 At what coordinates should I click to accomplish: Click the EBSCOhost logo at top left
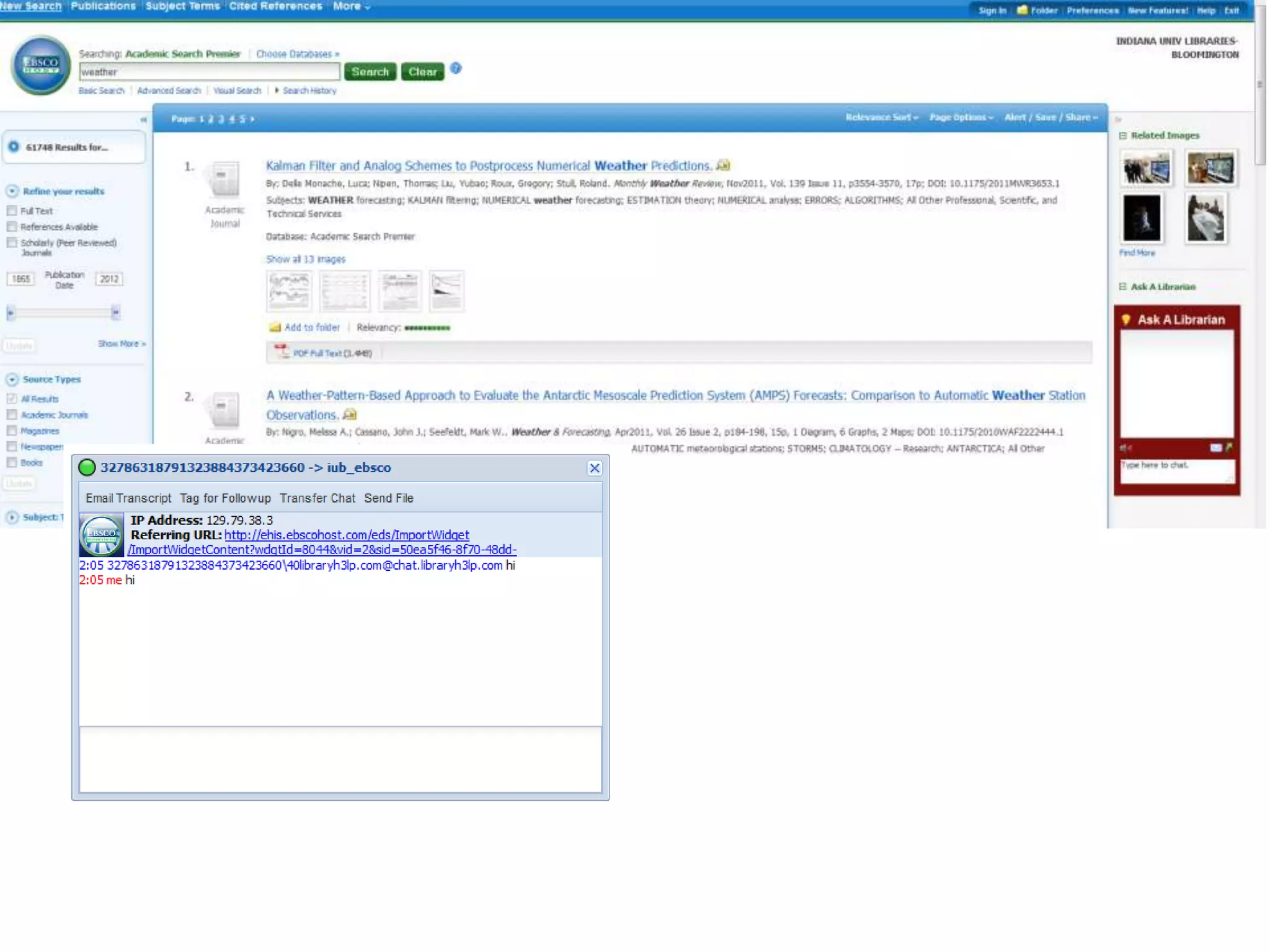coord(41,66)
